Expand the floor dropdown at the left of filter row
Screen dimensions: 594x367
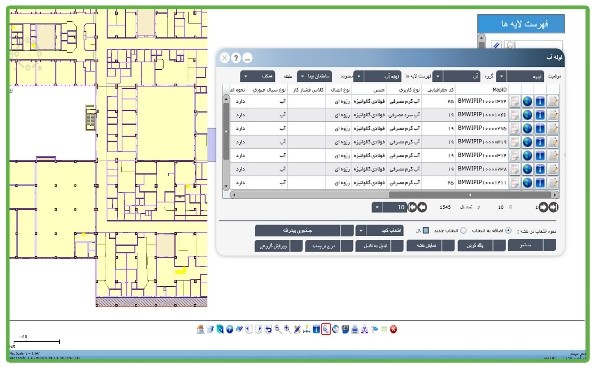point(257,76)
